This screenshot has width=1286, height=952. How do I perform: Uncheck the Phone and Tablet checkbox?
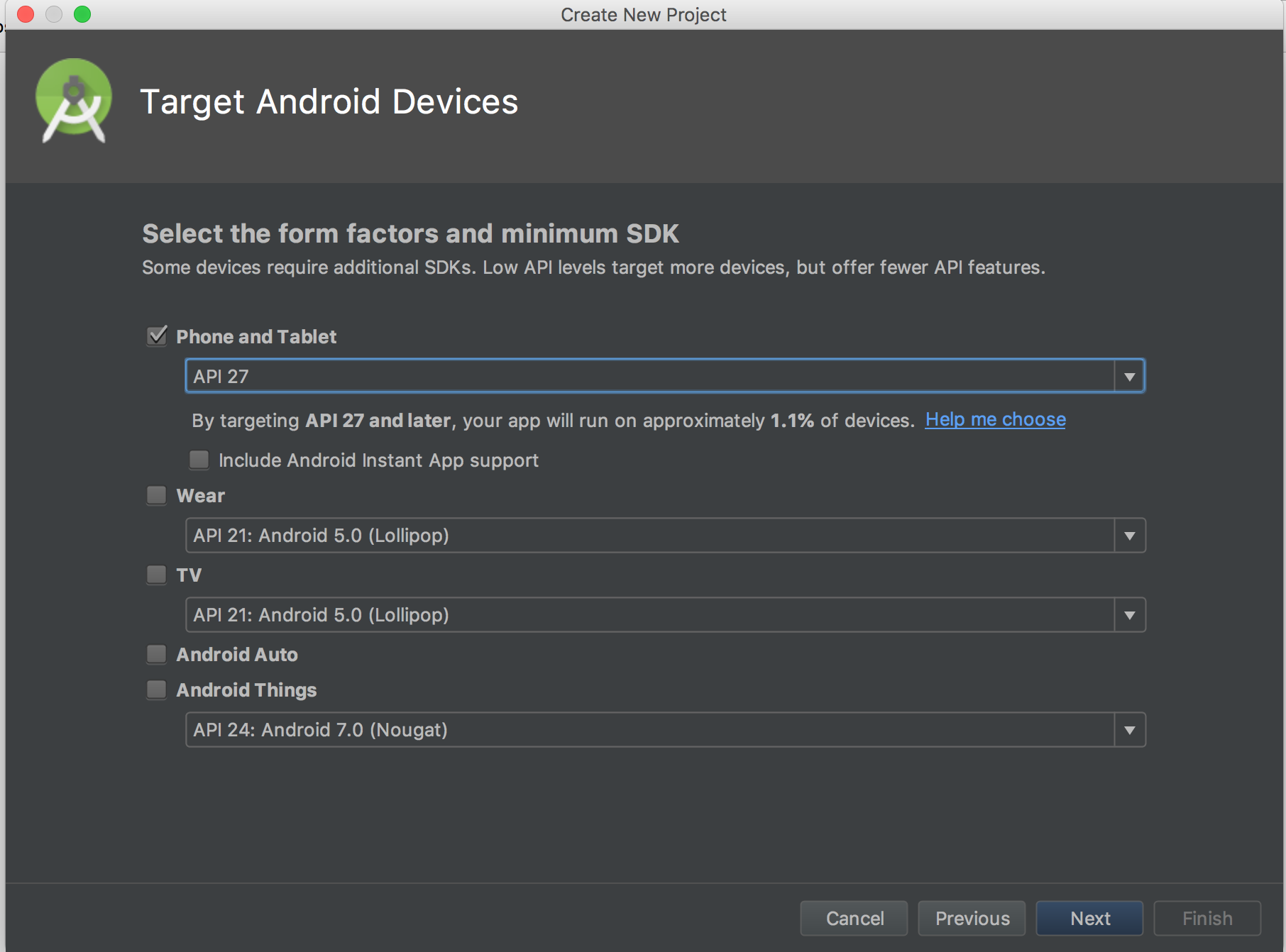coord(157,336)
